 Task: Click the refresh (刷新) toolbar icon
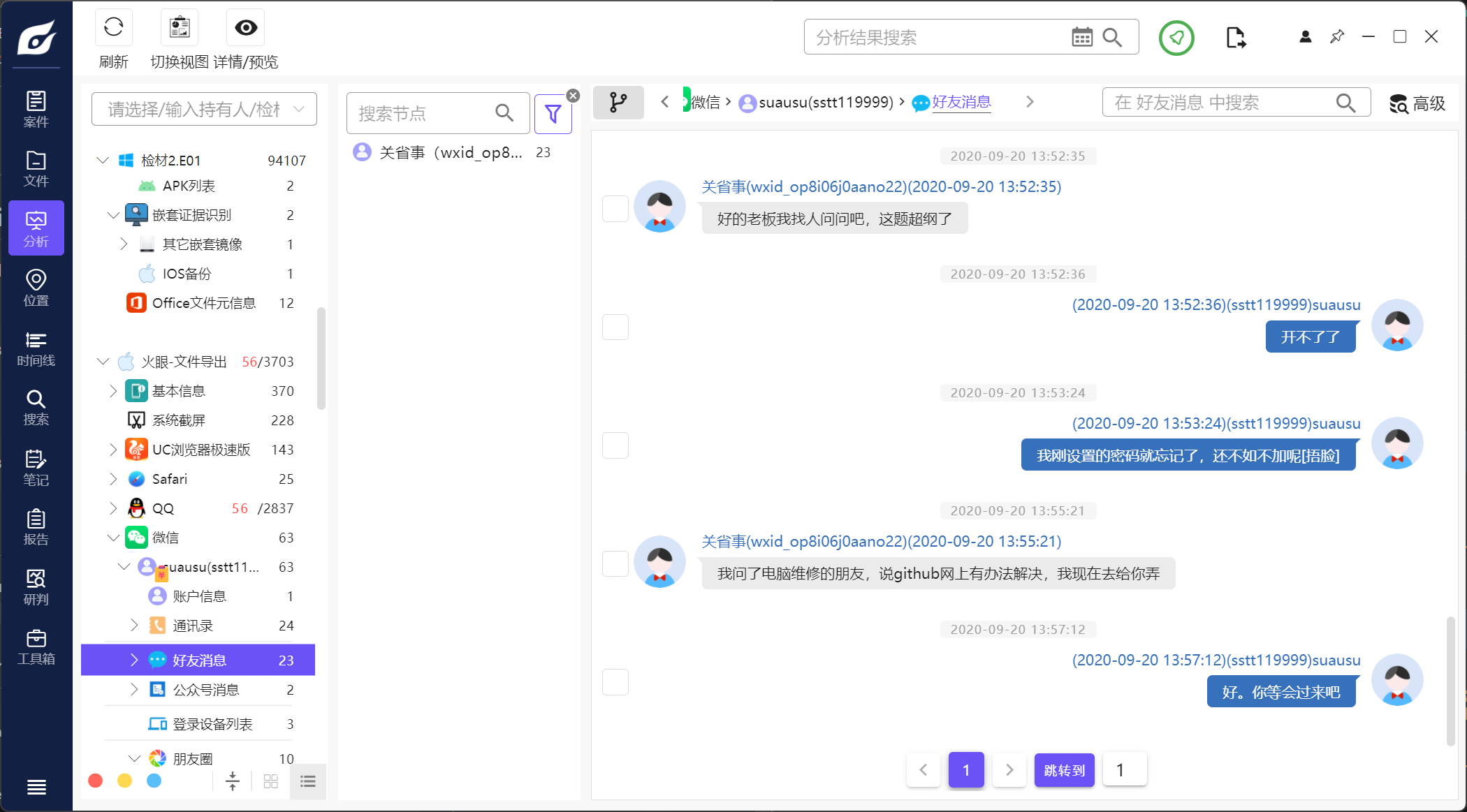[x=113, y=28]
